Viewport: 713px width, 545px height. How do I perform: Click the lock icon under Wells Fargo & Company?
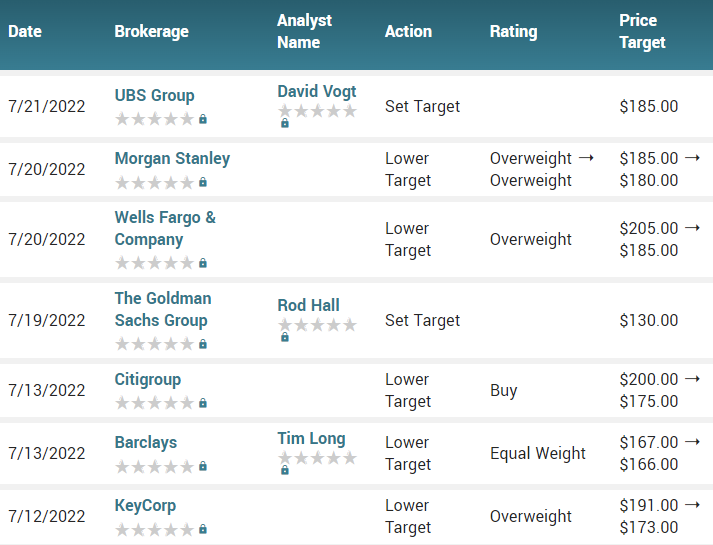203,263
